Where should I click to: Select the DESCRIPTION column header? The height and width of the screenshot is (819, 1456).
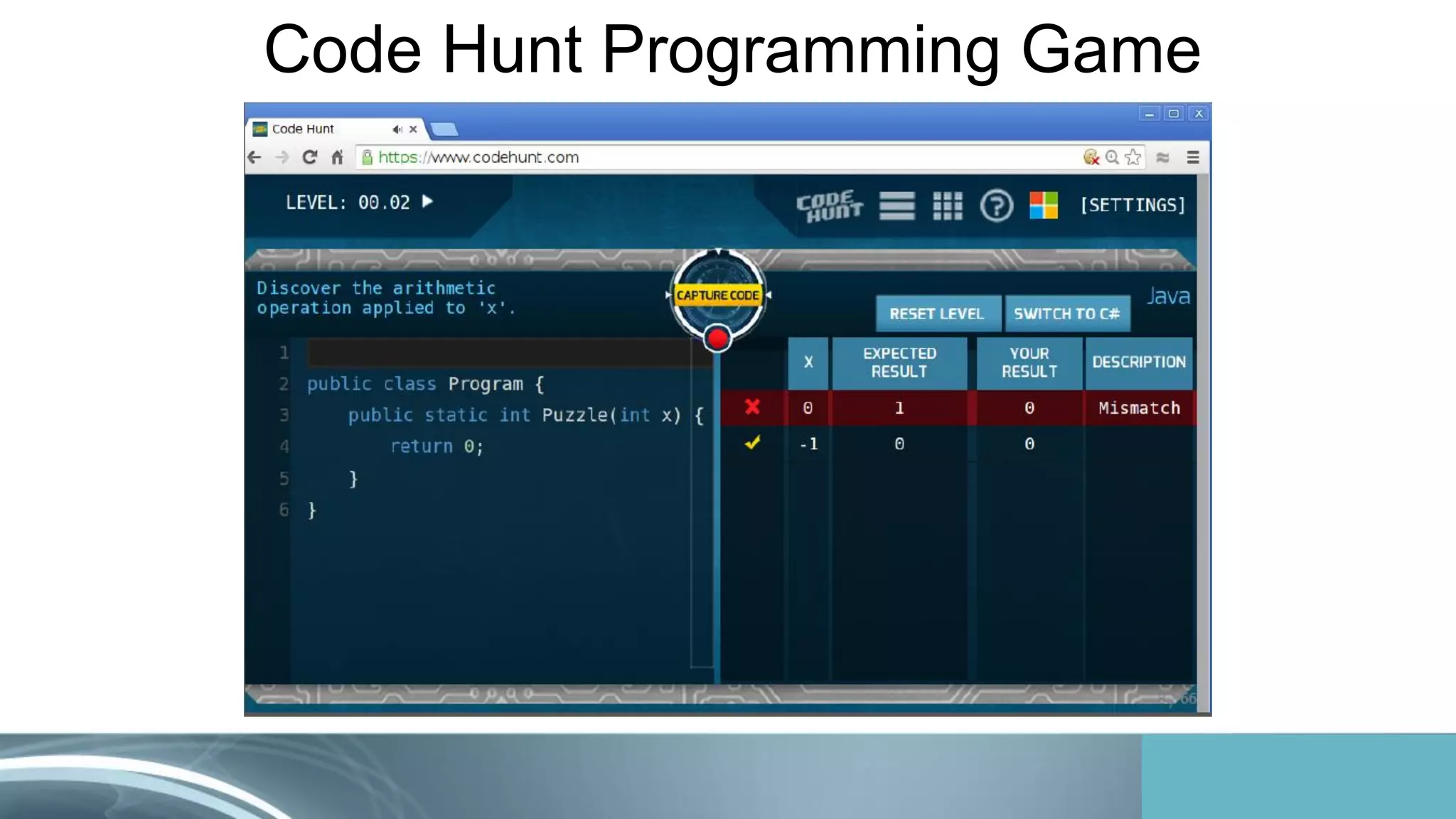point(1139,363)
